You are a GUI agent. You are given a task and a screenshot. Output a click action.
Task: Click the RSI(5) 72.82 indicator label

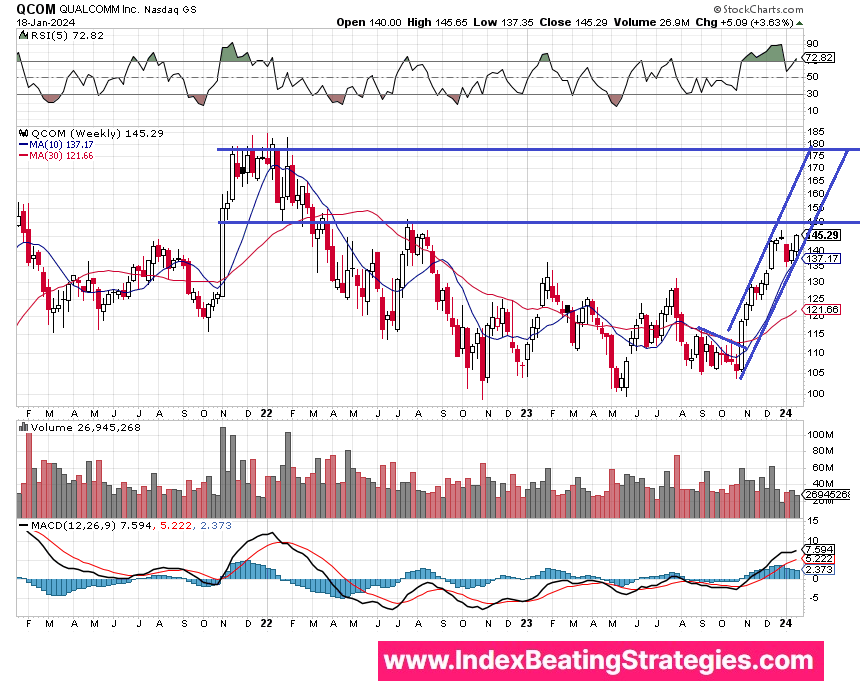[66, 36]
